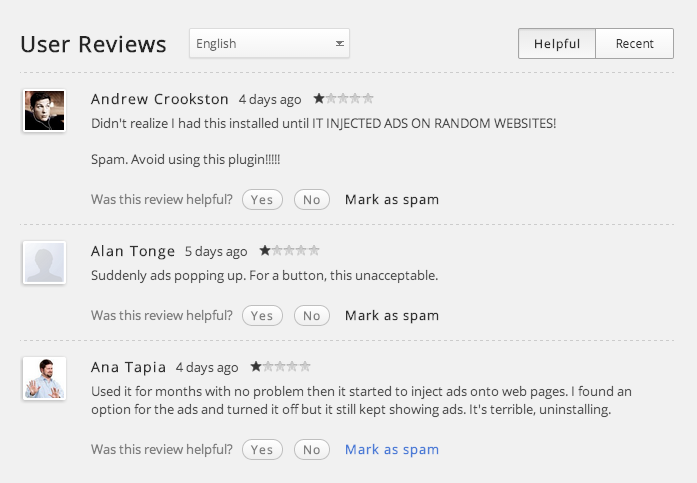The width and height of the screenshot is (697, 483).
Task: Click Andrew Crookston's one-star rating
Action: click(x=343, y=99)
